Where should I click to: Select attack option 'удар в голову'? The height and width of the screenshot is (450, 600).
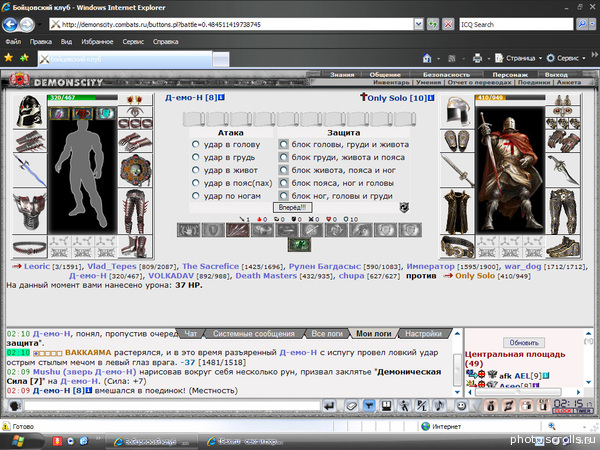[196, 144]
